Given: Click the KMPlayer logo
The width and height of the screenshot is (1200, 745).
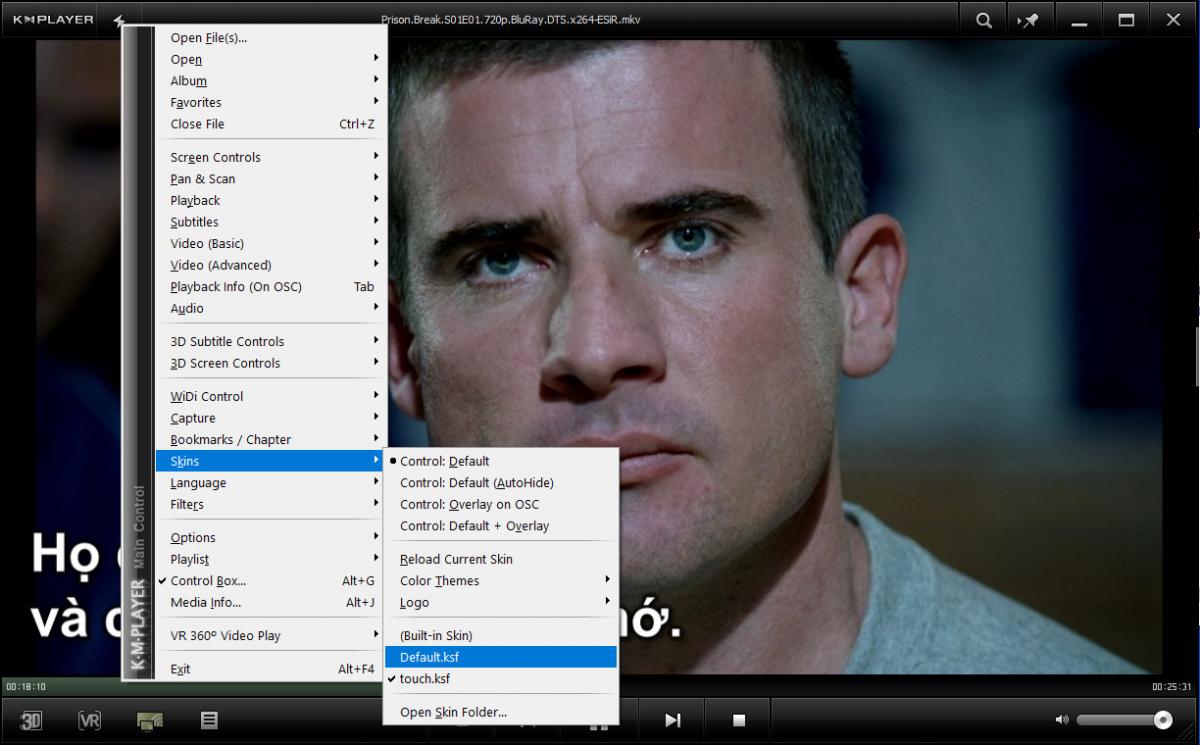Looking at the screenshot, I should tap(51, 18).
